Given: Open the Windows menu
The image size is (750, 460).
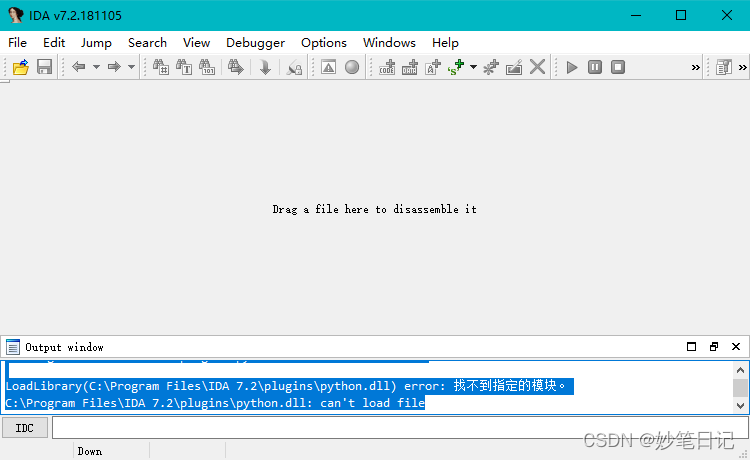Looking at the screenshot, I should [389, 43].
